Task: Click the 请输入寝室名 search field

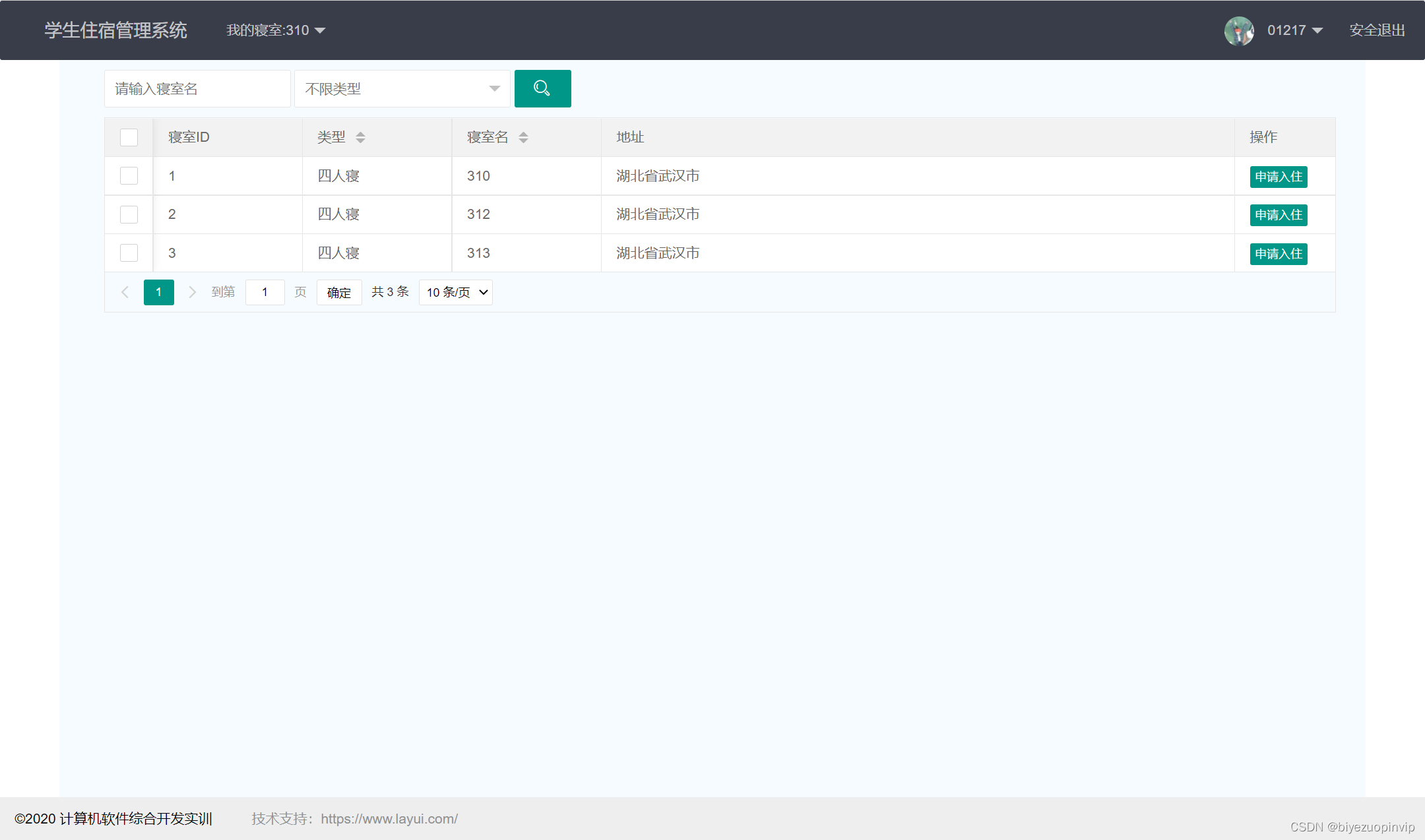Action: click(x=197, y=88)
